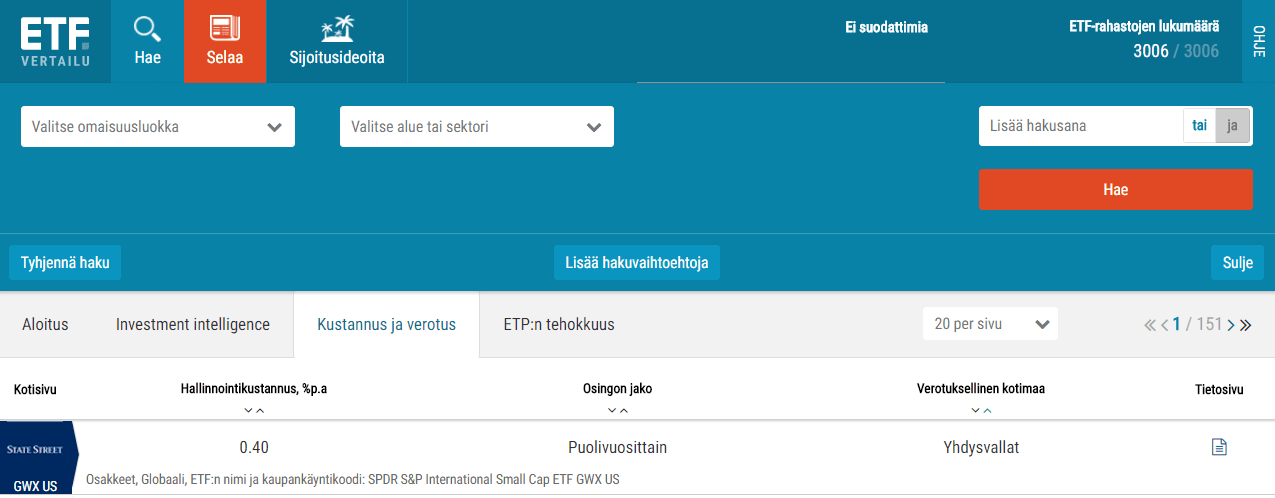Go to the next page arrow
Screen dimensions: 1275x498
tap(1231, 324)
